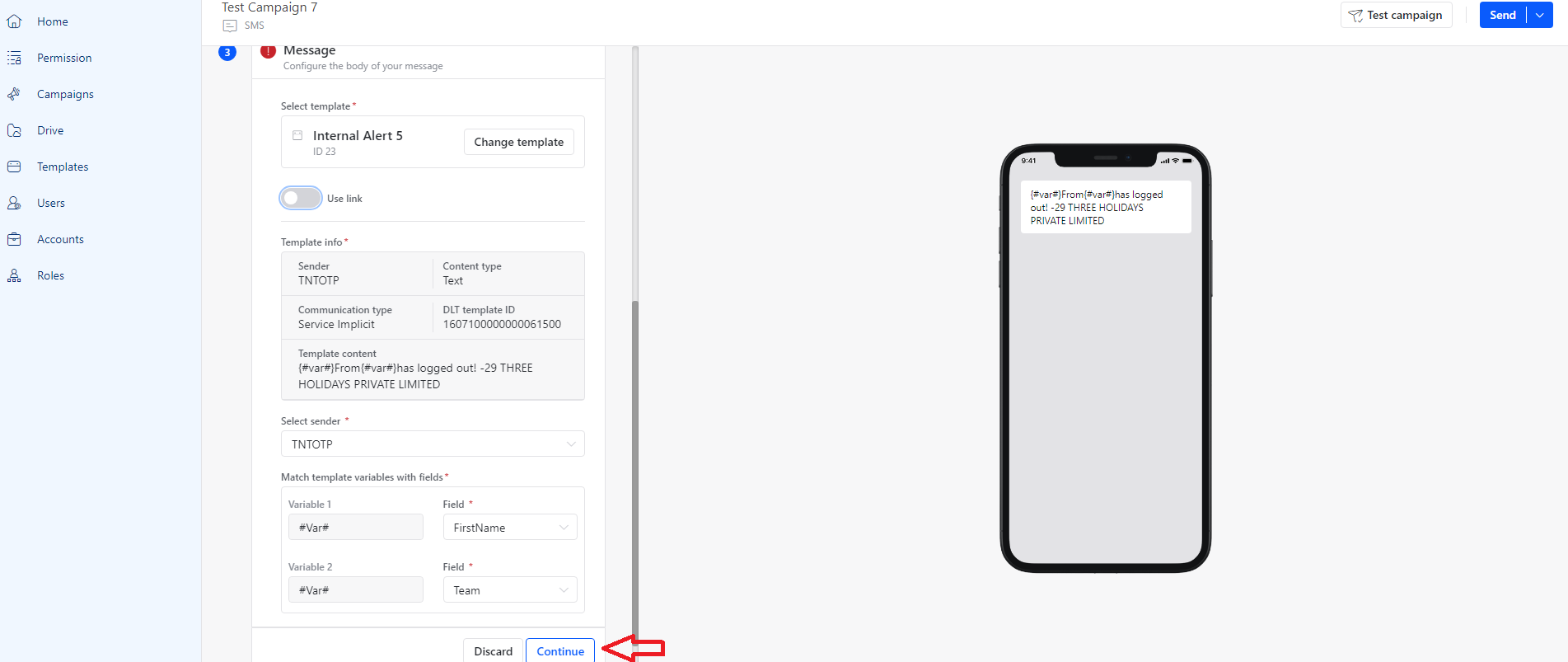
Task: Click the Service Implicit communication type text
Action: click(x=336, y=324)
